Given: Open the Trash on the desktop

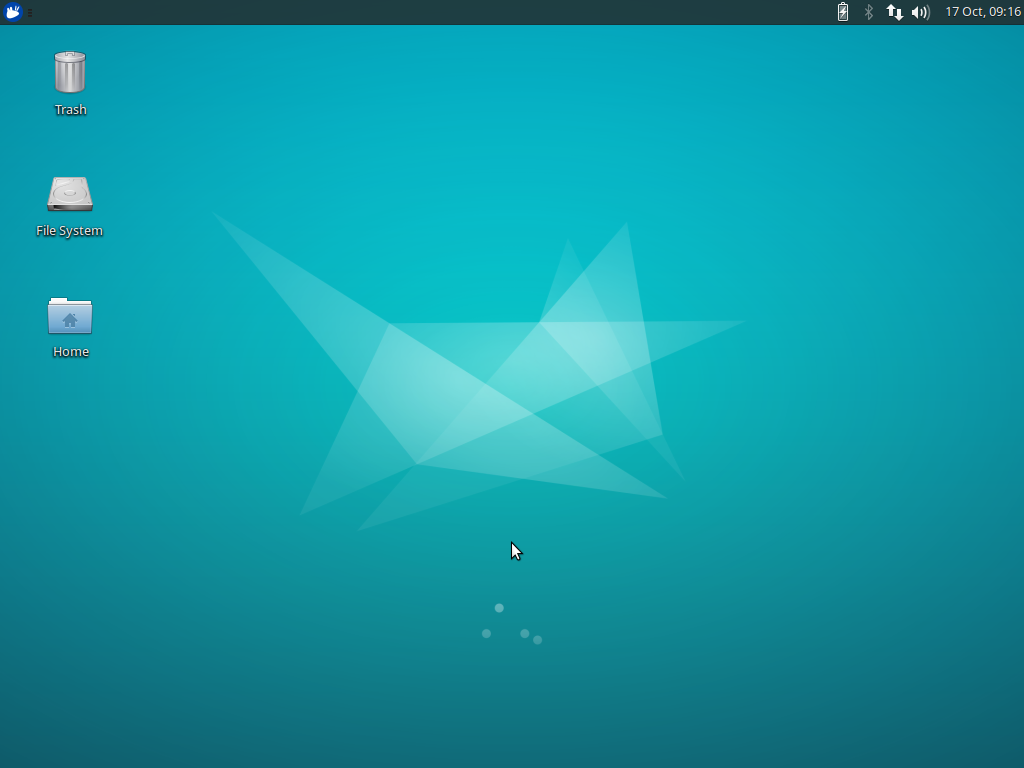Looking at the screenshot, I should pos(70,70).
